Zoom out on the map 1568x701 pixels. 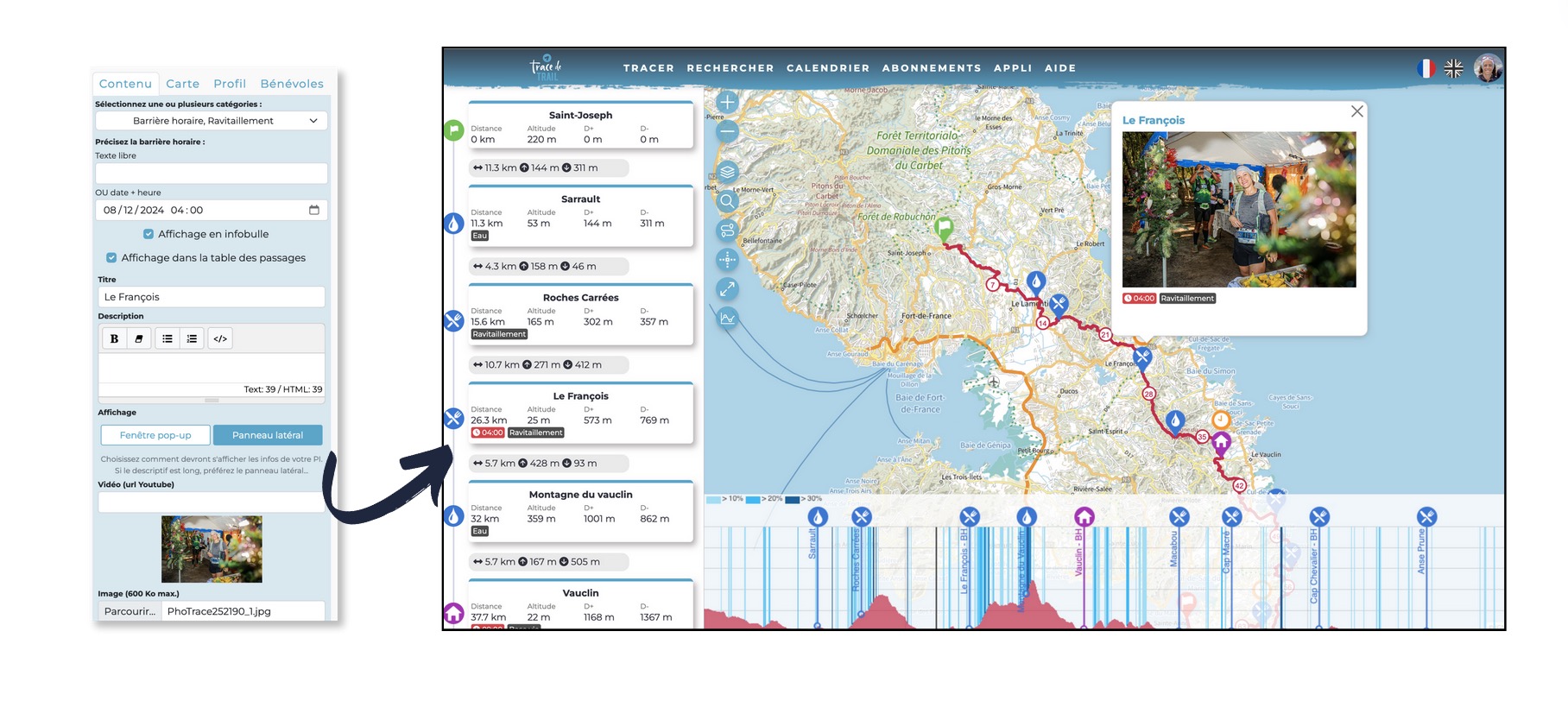coord(727,131)
